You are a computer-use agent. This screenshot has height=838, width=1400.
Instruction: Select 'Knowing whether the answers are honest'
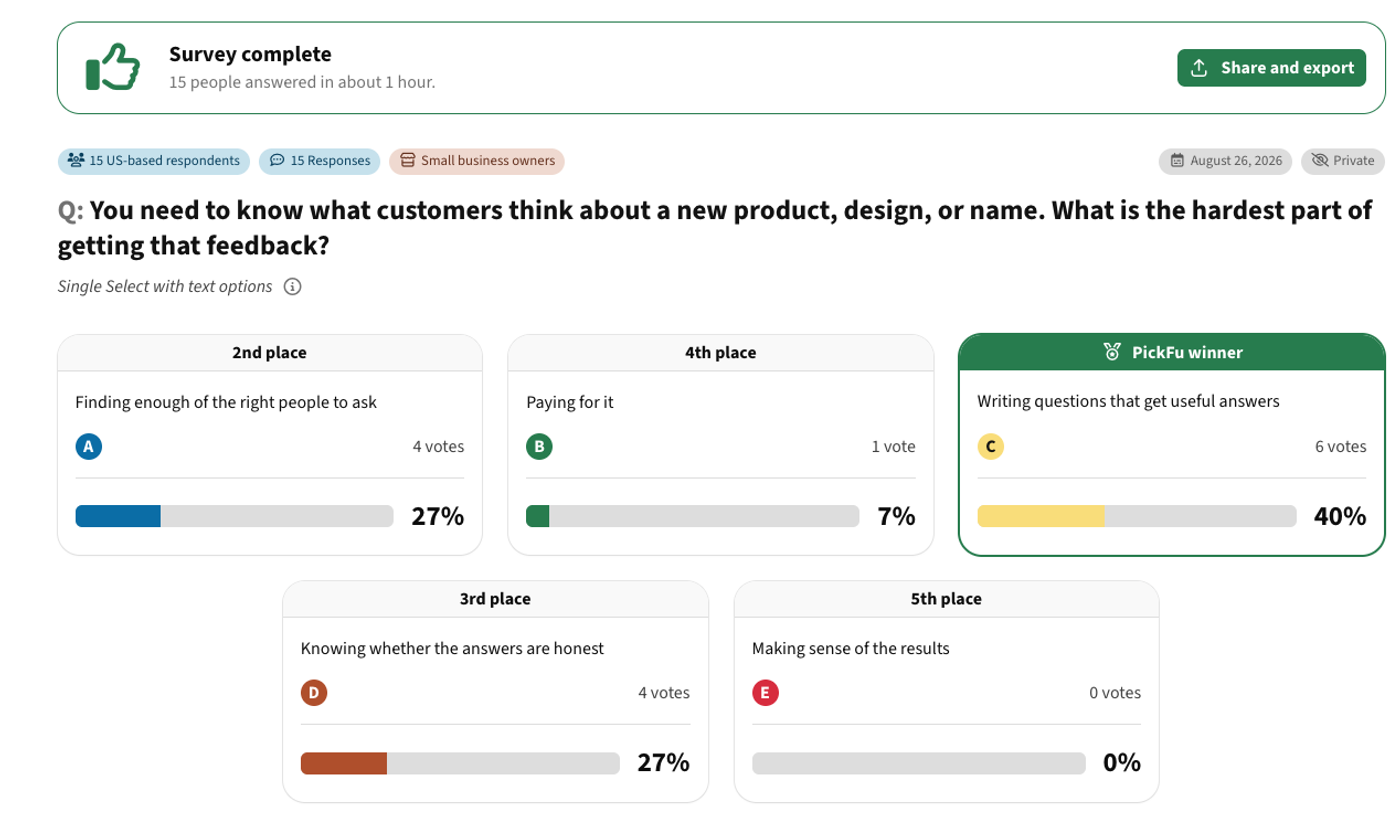452,648
